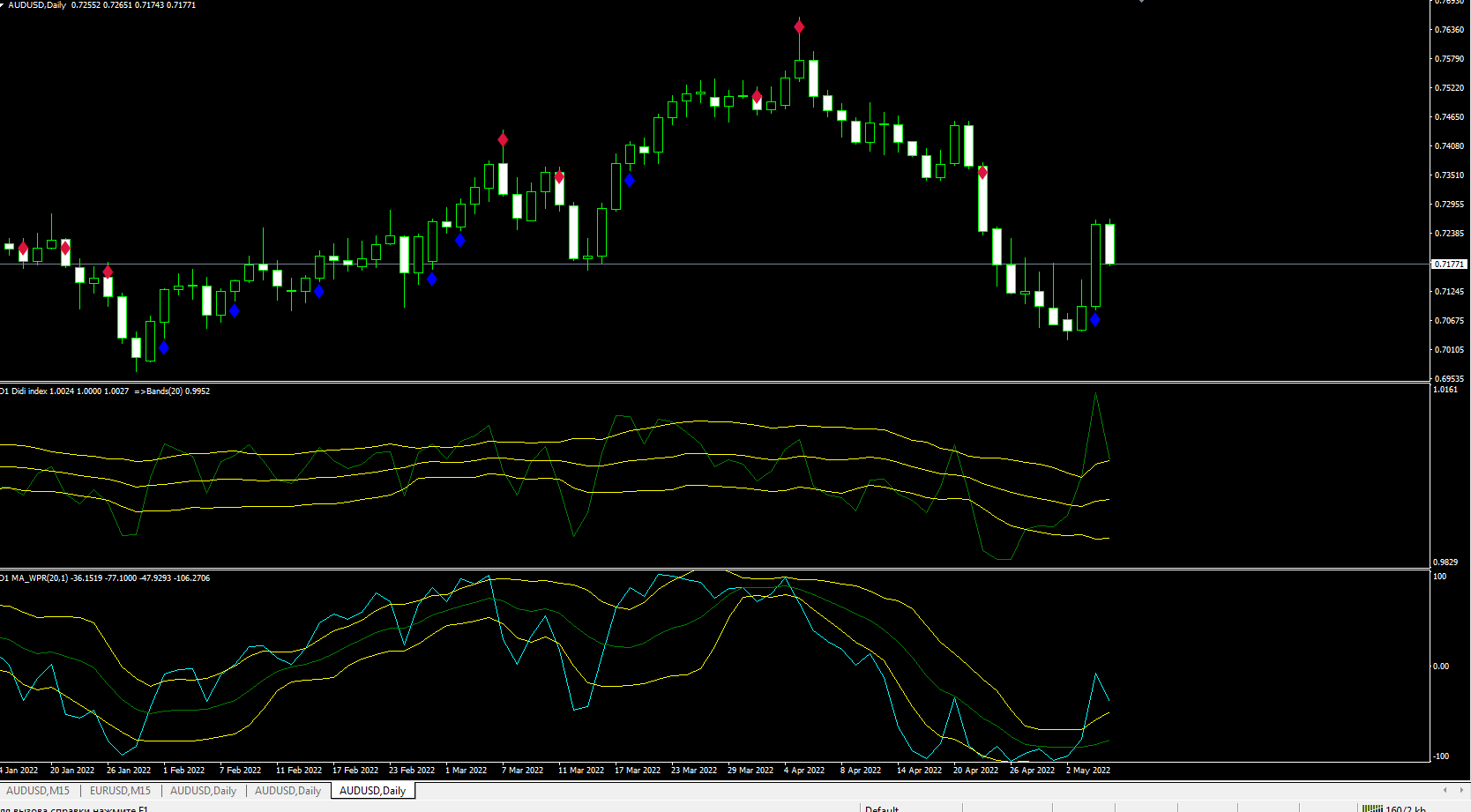Switch to the AUDUSD,M15 chart tab

38,791
